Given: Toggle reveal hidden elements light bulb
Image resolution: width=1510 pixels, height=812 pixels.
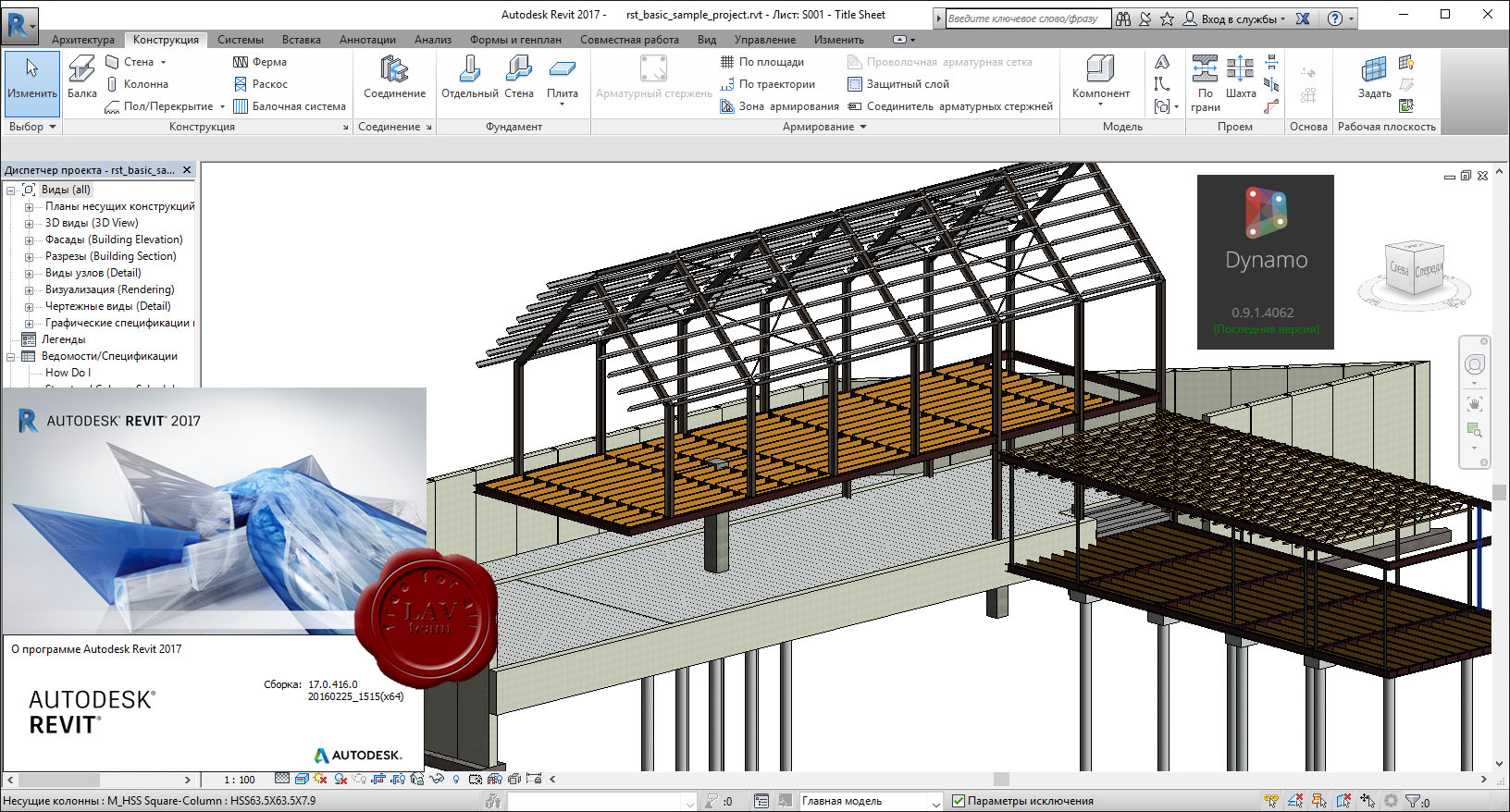Looking at the screenshot, I should tap(456, 779).
